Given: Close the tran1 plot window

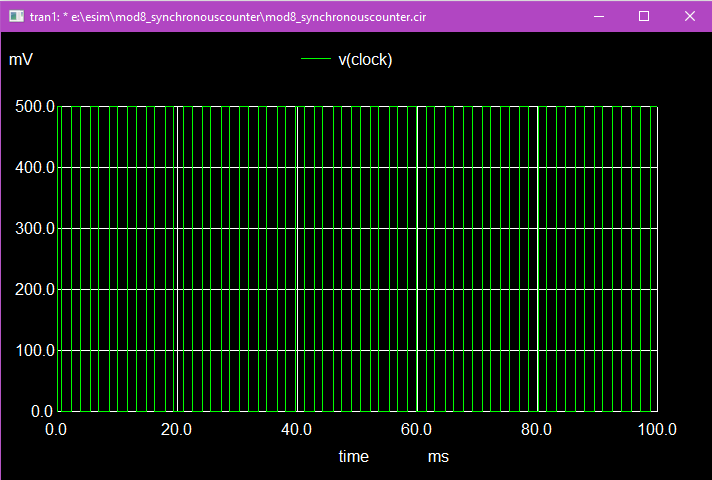Looking at the screenshot, I should [689, 16].
